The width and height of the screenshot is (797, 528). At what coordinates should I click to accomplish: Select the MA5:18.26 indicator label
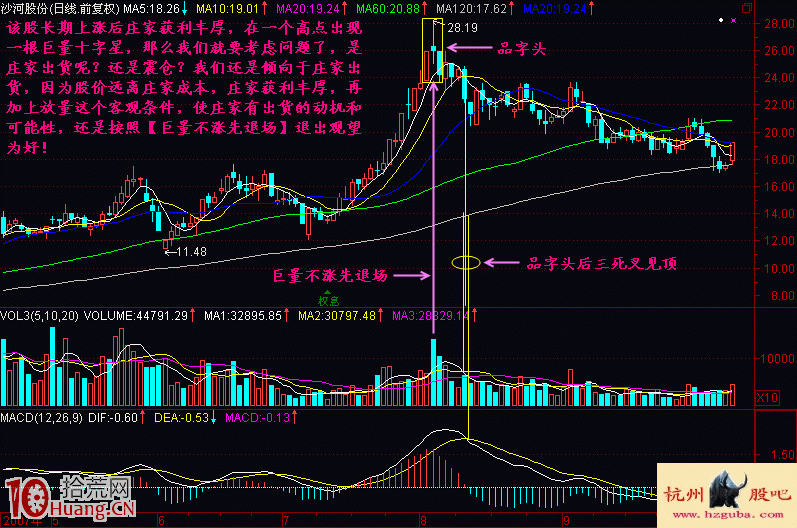coord(151,9)
